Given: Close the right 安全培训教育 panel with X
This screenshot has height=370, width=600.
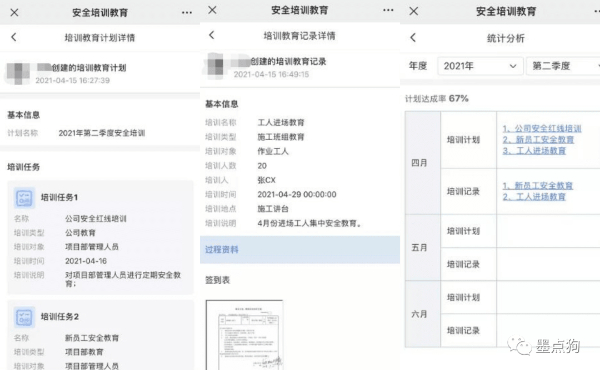Looking at the screenshot, I should (414, 11).
